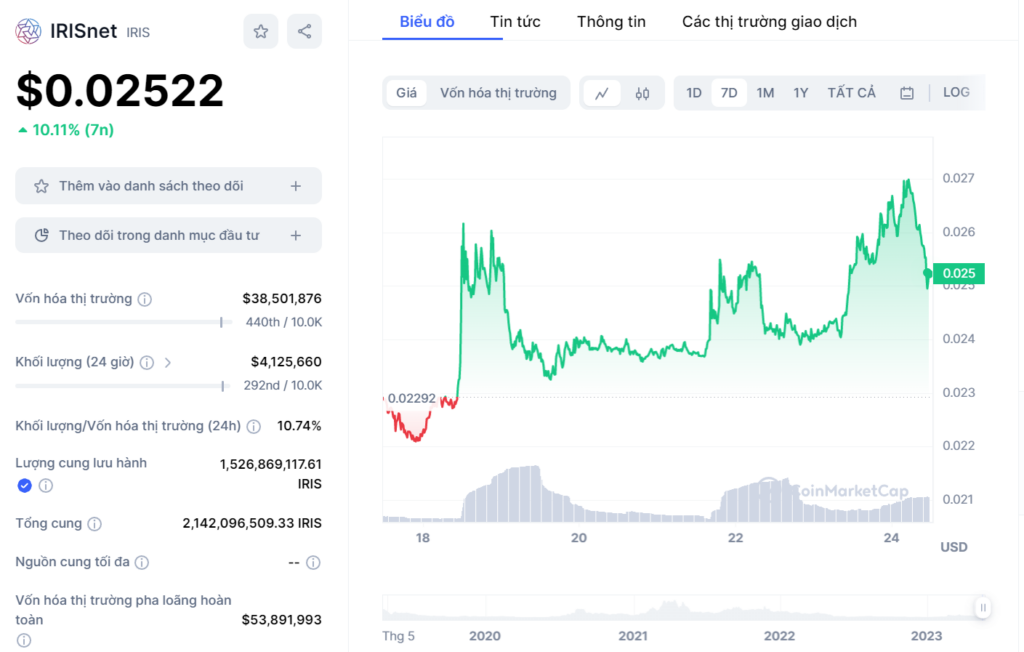Expand Thêm vào danh sách theo dõi plus

295,186
